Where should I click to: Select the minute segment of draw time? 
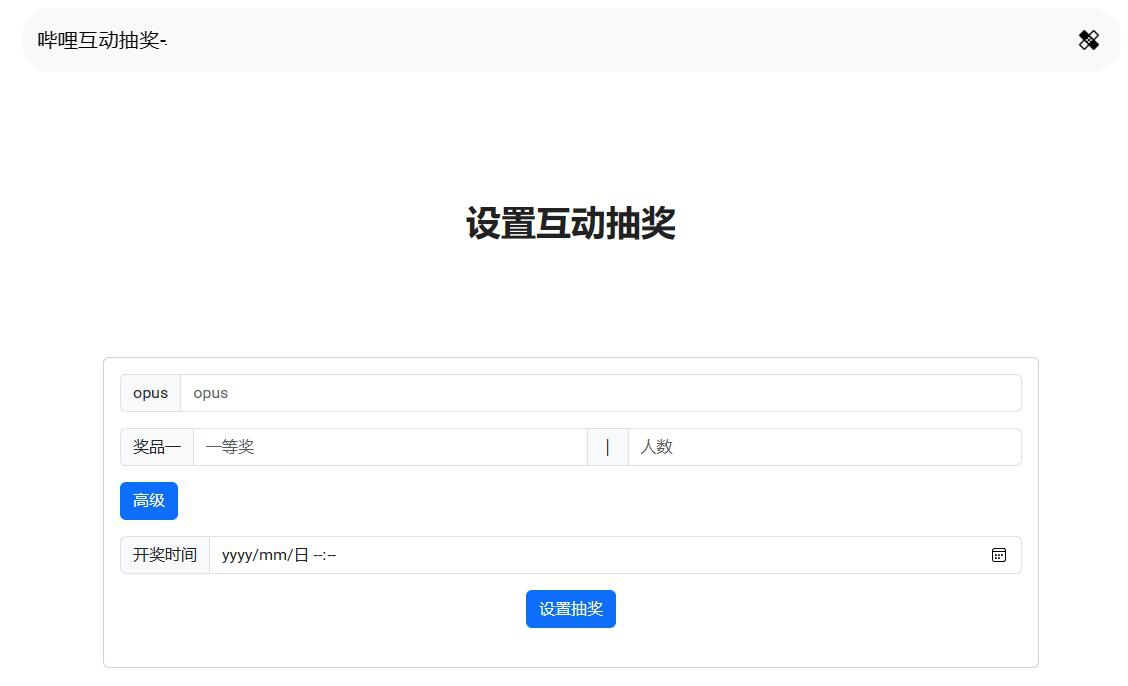pos(332,555)
